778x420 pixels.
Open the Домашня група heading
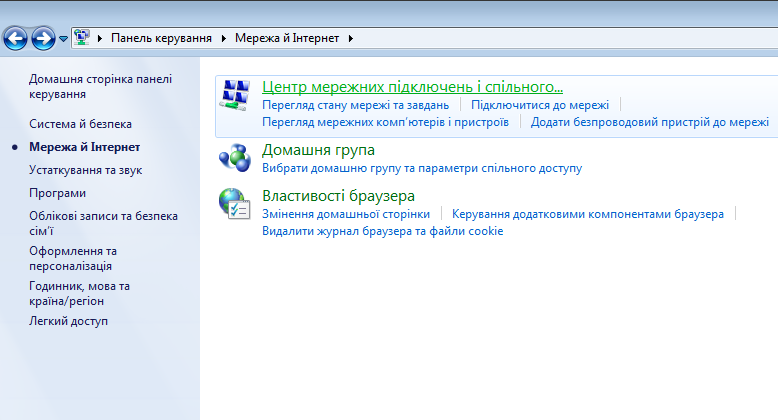pos(318,150)
